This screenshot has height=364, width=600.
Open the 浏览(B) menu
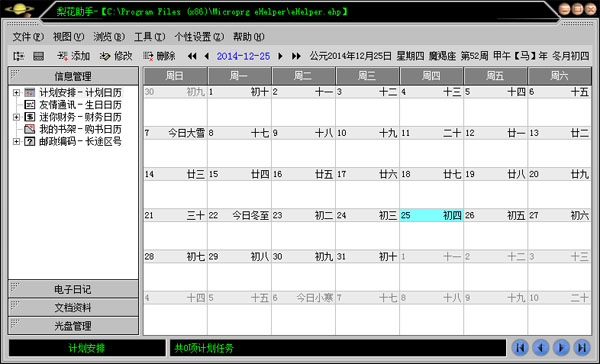pos(109,37)
